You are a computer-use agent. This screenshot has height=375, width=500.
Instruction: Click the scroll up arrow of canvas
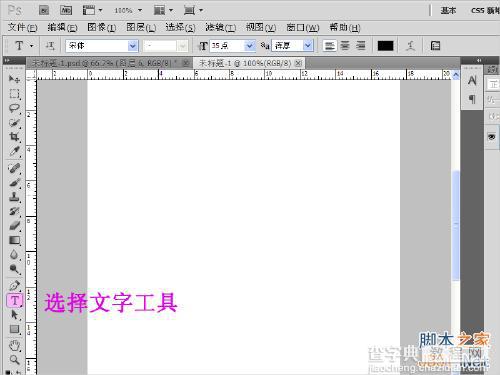456,75
